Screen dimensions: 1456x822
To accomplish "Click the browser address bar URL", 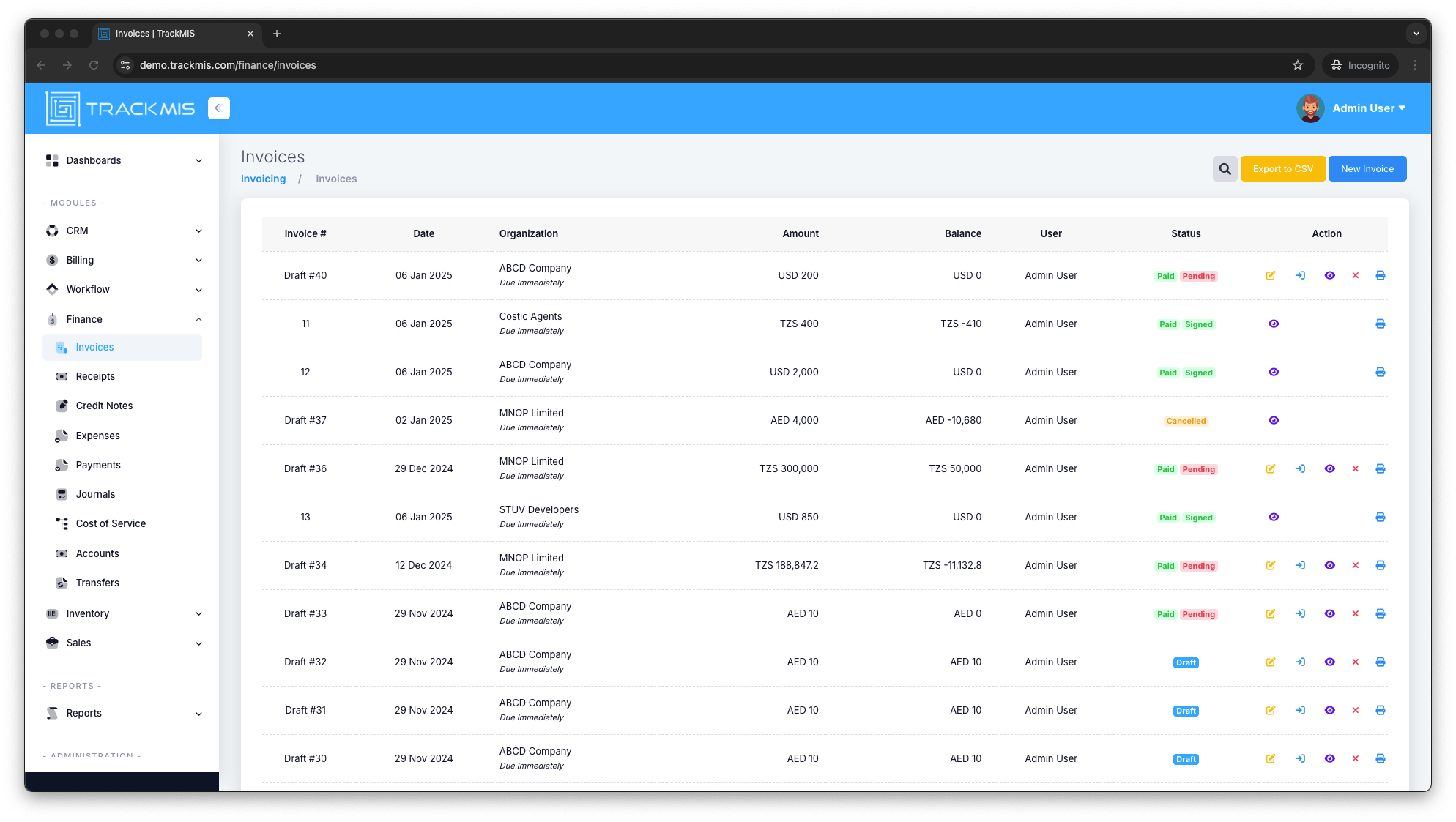I will click(228, 65).
